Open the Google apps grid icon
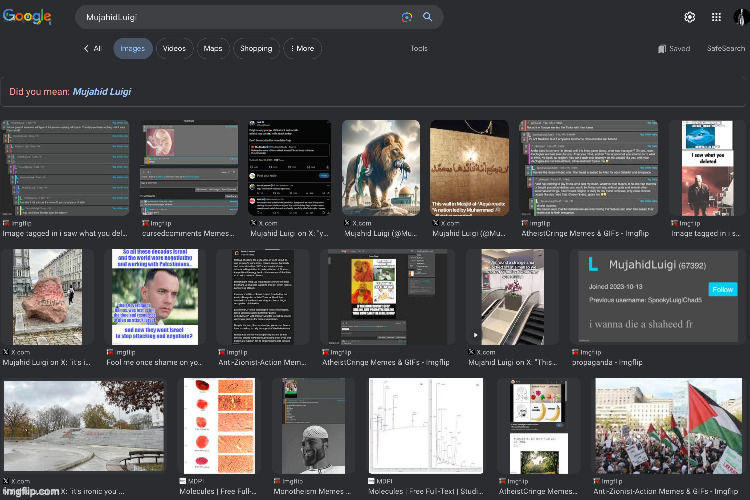Image resolution: width=750 pixels, height=500 pixels. point(716,17)
